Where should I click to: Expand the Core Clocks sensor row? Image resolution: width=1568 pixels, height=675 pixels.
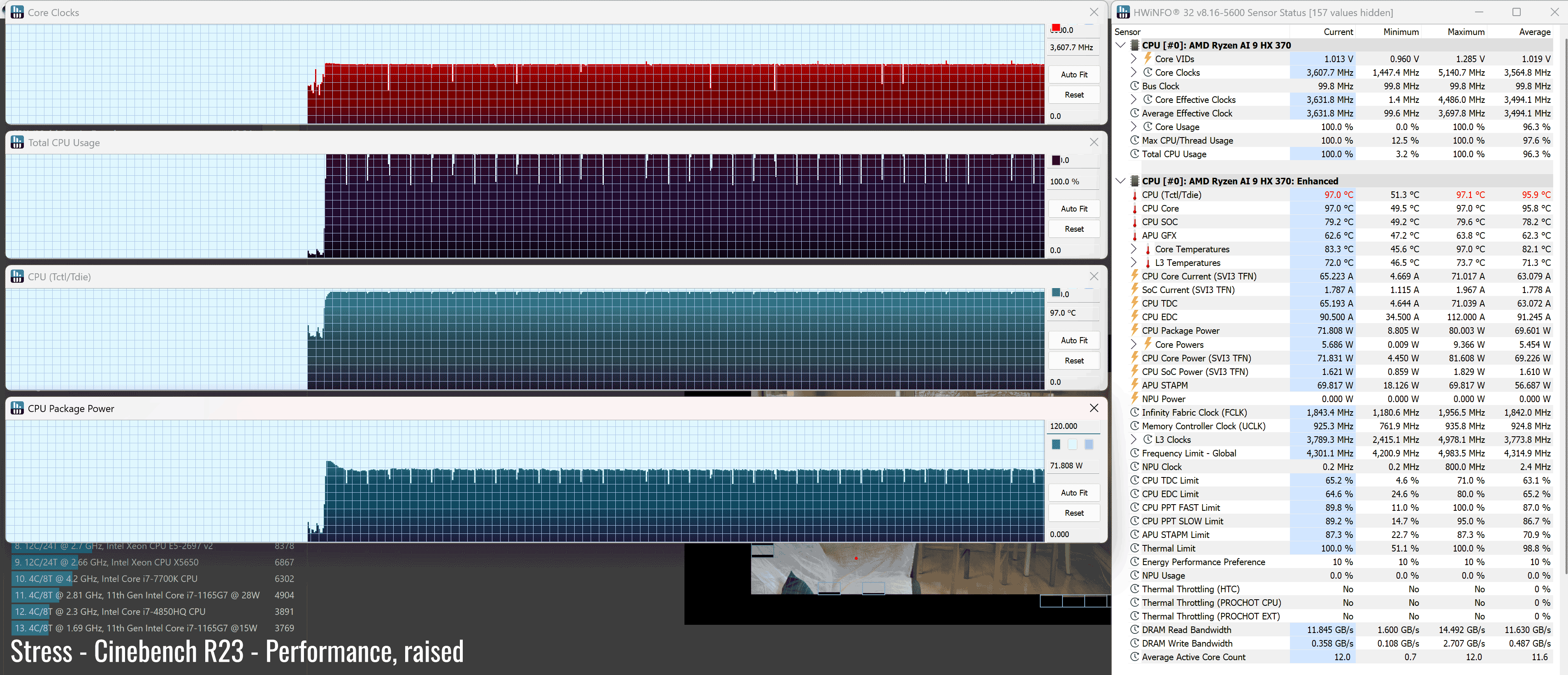1133,72
